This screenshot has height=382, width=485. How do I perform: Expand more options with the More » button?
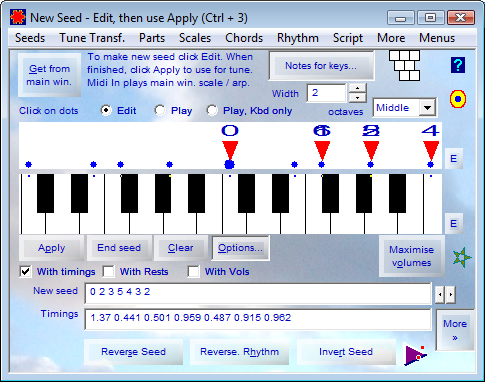click(455, 330)
